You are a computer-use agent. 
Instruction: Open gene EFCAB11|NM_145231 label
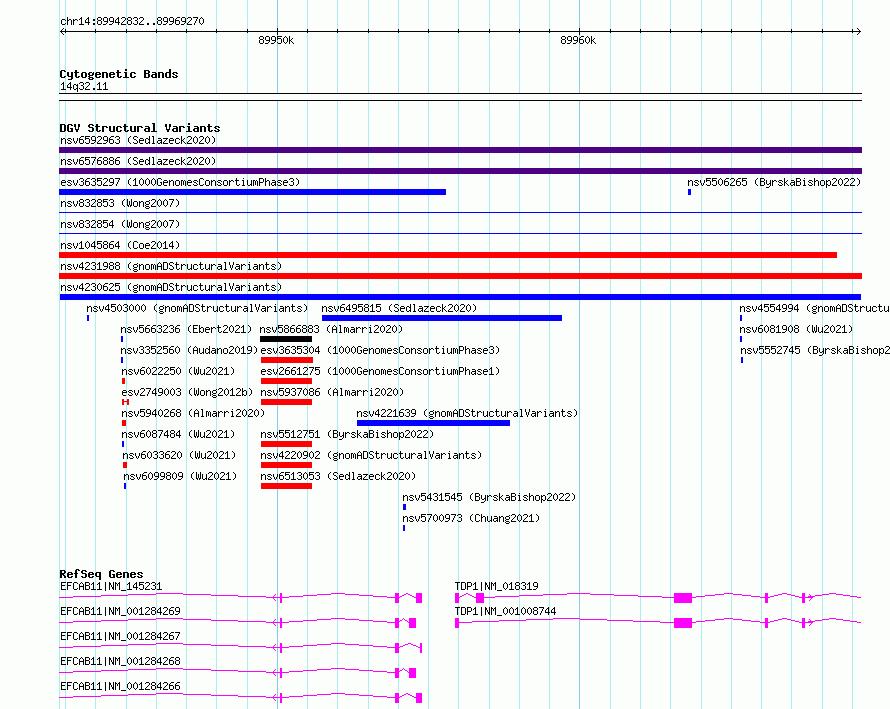pyautogui.click(x=111, y=586)
